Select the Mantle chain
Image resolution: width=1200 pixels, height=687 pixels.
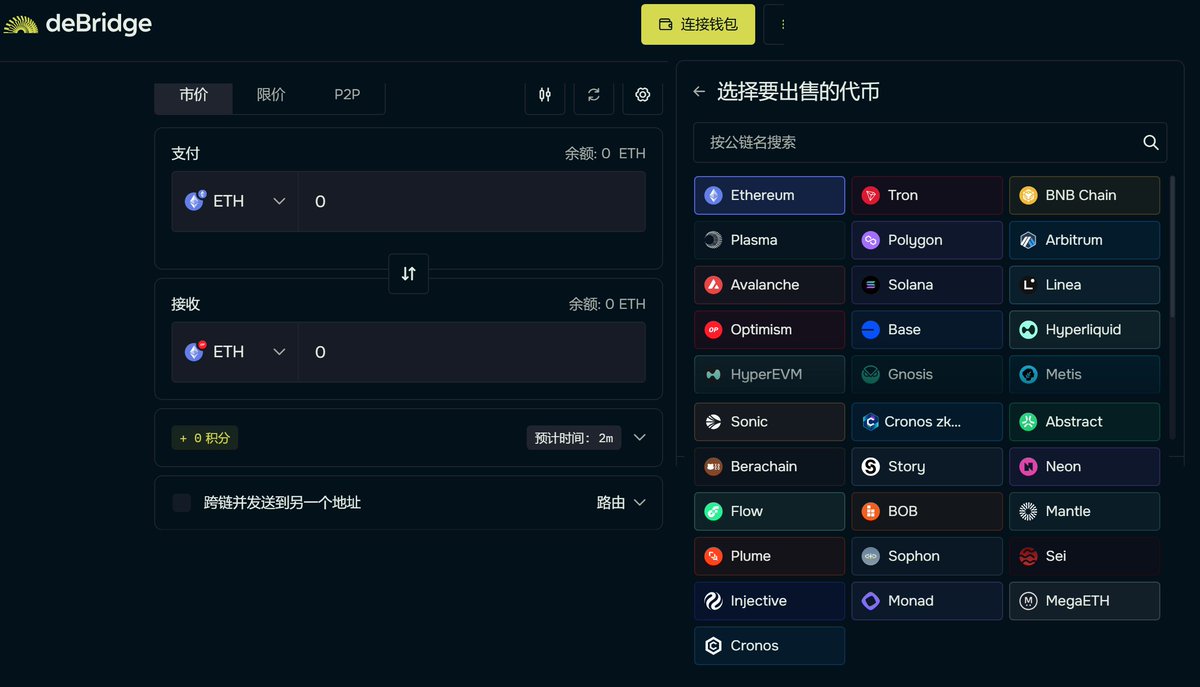[1084, 511]
